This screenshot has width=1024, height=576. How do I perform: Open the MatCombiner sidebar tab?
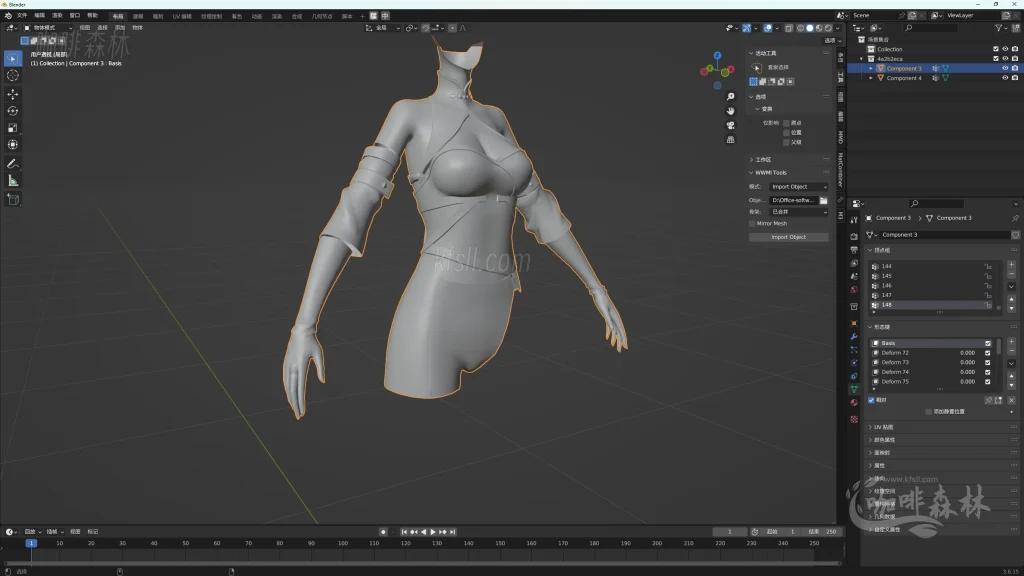[840, 170]
